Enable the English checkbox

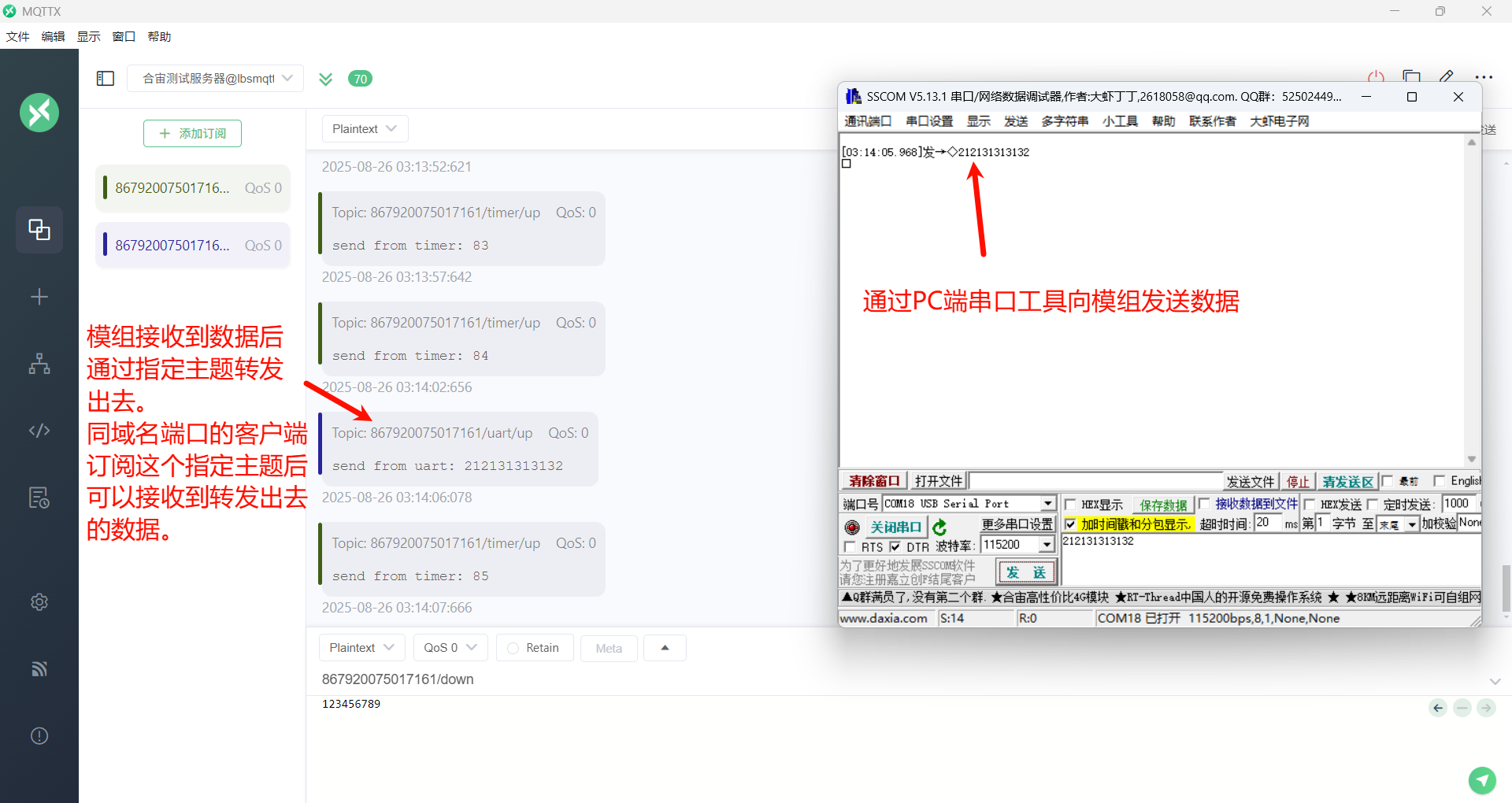(x=1440, y=481)
